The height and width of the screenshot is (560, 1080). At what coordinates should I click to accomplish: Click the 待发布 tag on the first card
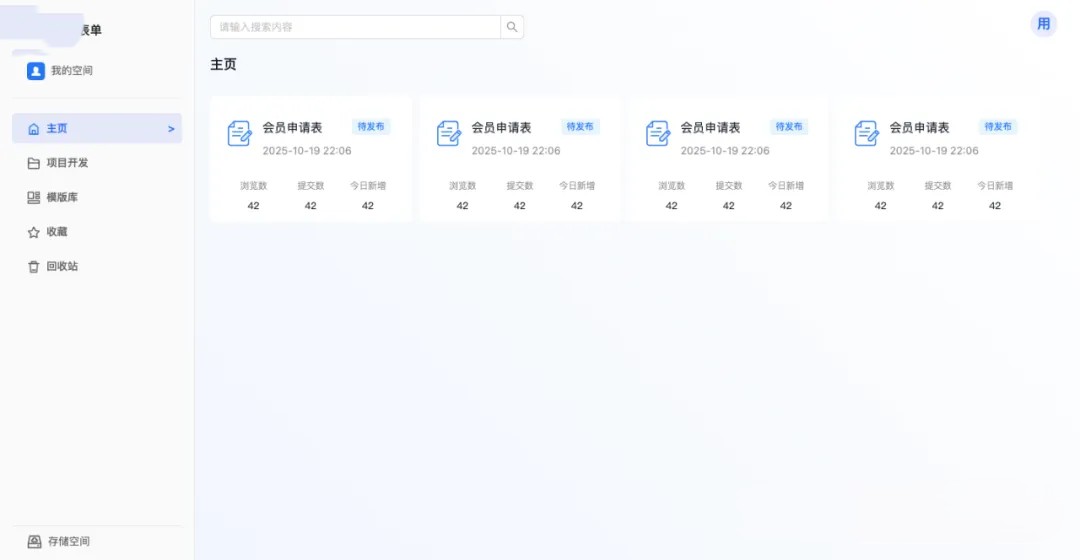pos(371,127)
